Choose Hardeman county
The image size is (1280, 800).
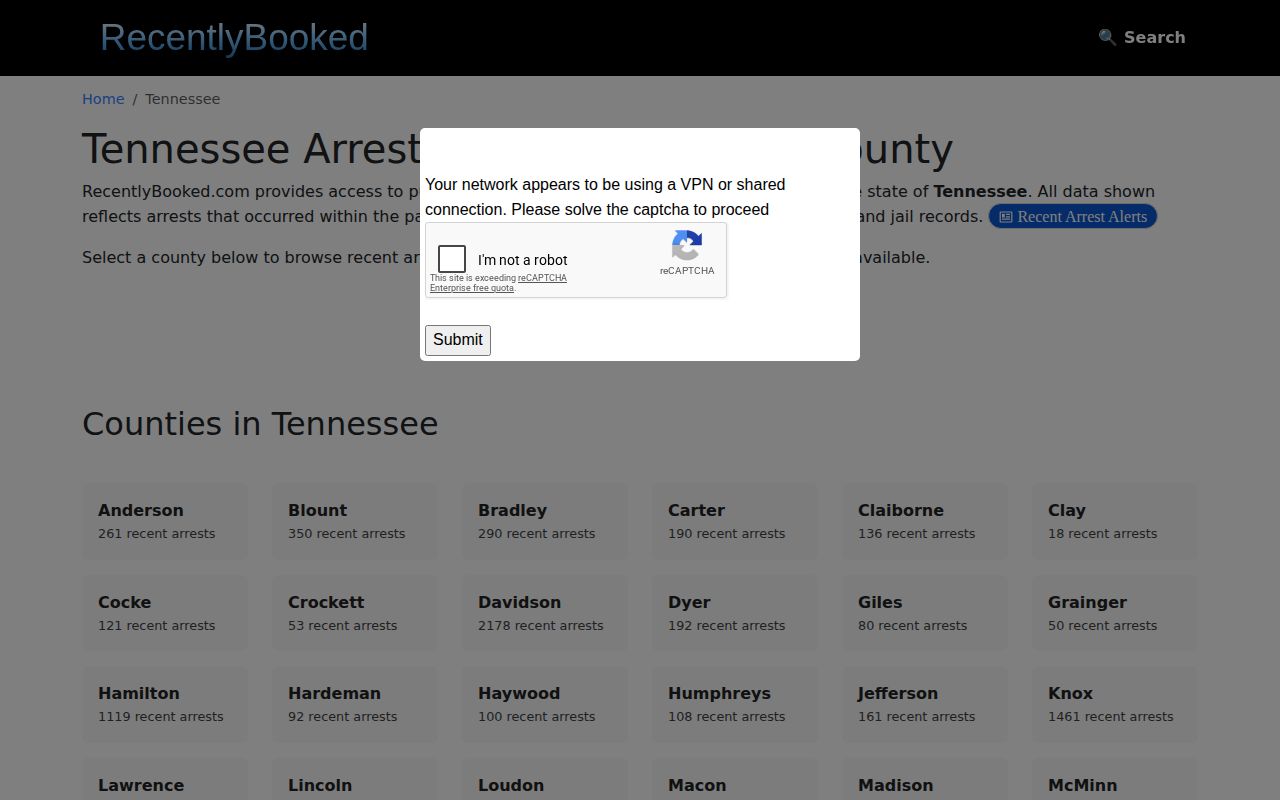(x=355, y=704)
